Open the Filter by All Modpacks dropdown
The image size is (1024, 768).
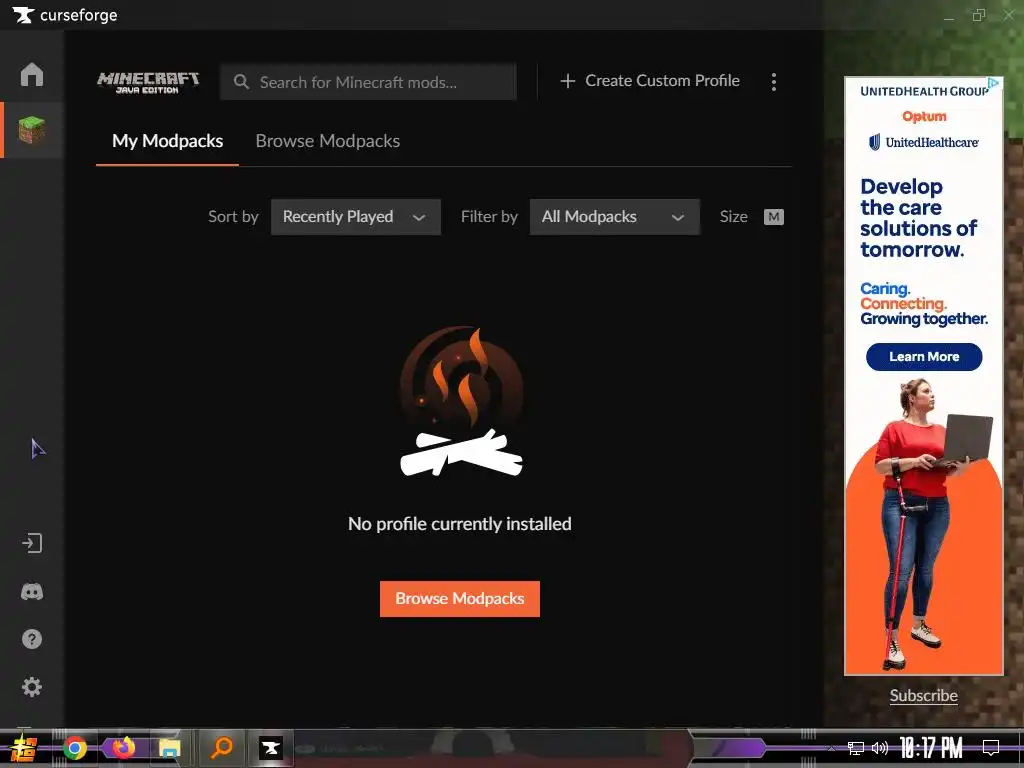click(x=615, y=217)
